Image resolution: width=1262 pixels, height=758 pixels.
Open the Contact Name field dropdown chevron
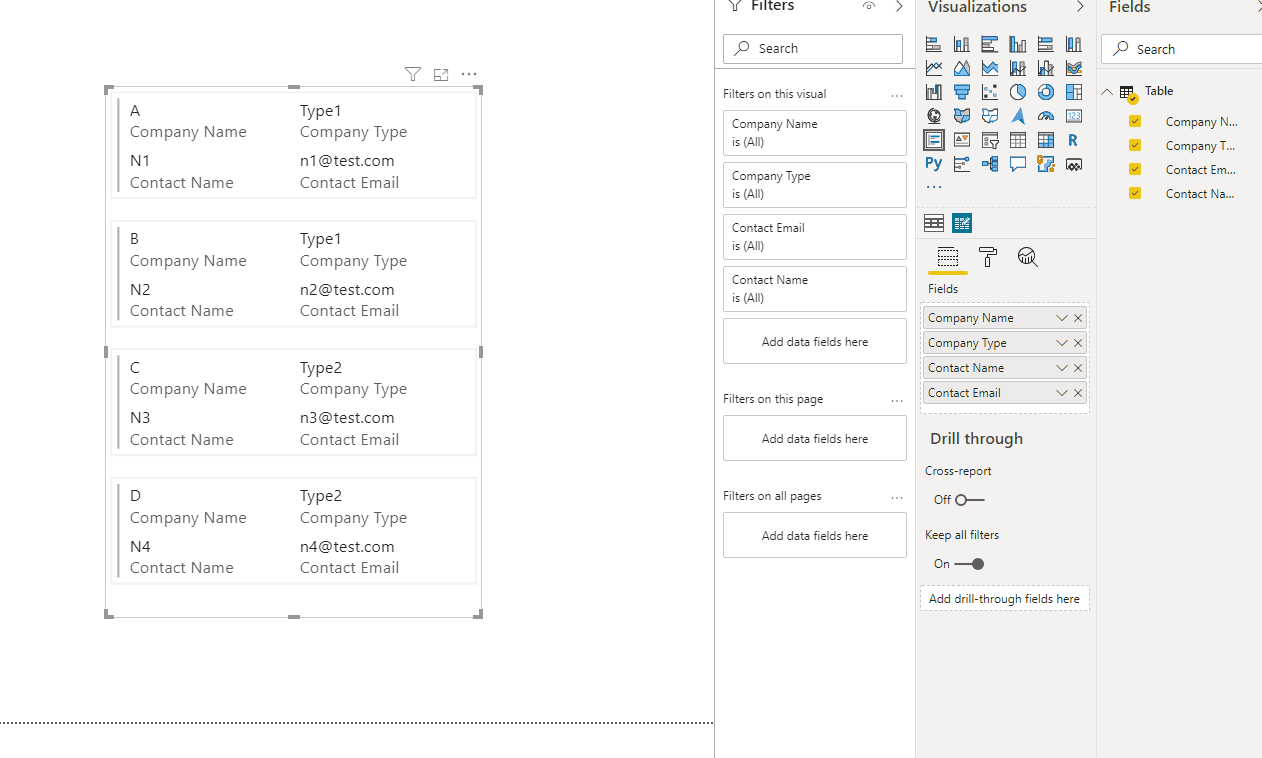coord(1062,368)
